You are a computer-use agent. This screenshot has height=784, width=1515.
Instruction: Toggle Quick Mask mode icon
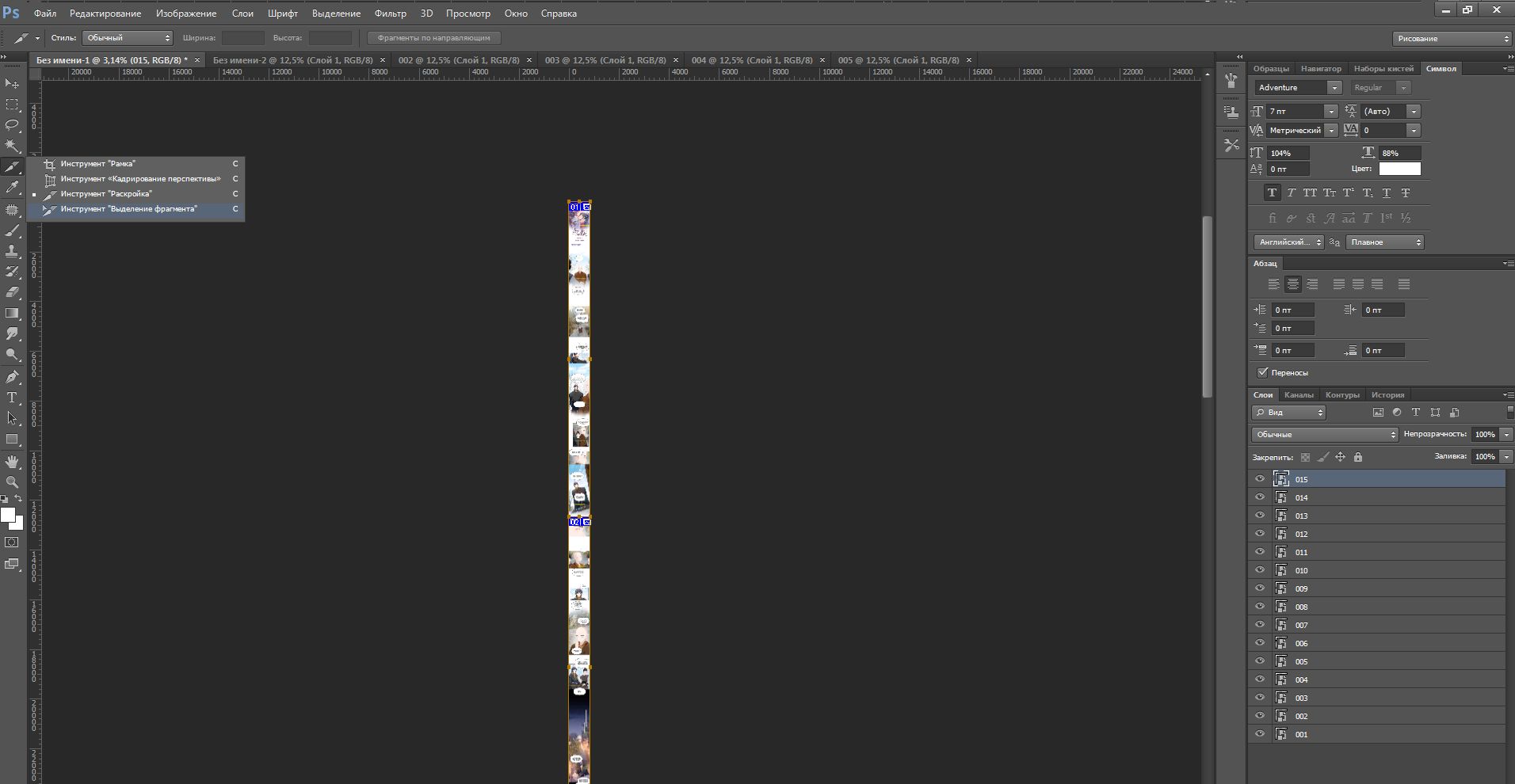(x=12, y=542)
